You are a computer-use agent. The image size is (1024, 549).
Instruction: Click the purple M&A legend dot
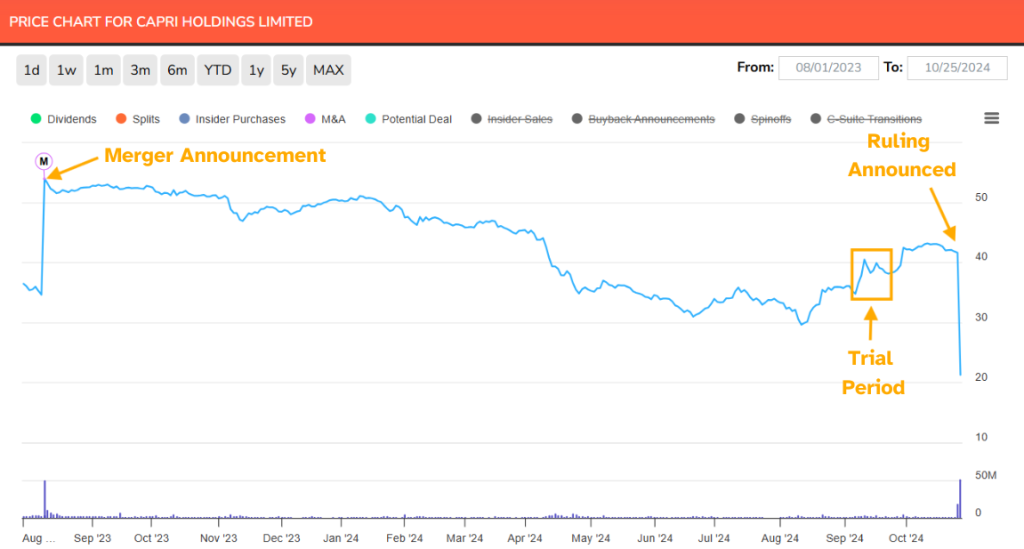(310, 119)
